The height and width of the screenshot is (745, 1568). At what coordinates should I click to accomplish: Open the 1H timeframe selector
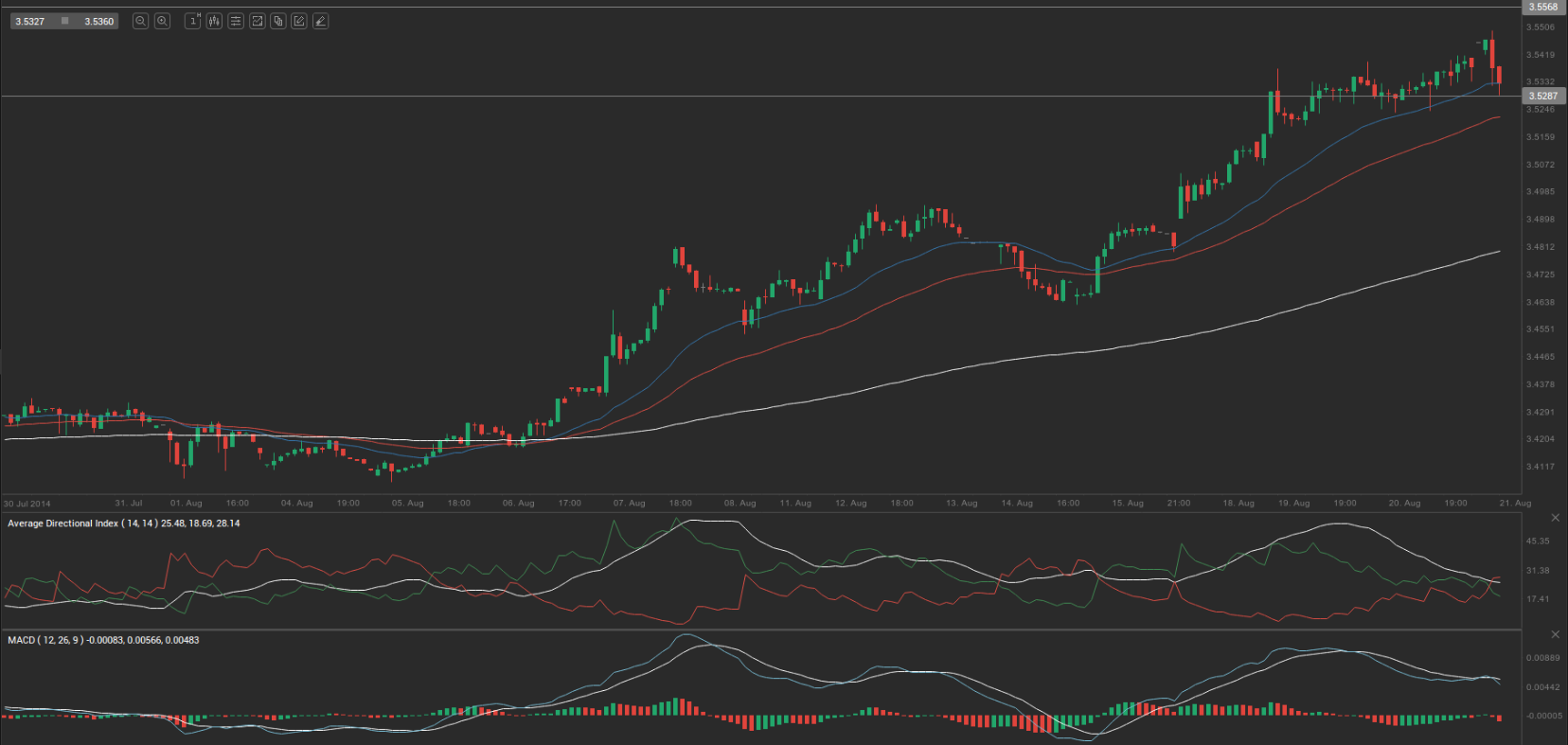tap(193, 21)
